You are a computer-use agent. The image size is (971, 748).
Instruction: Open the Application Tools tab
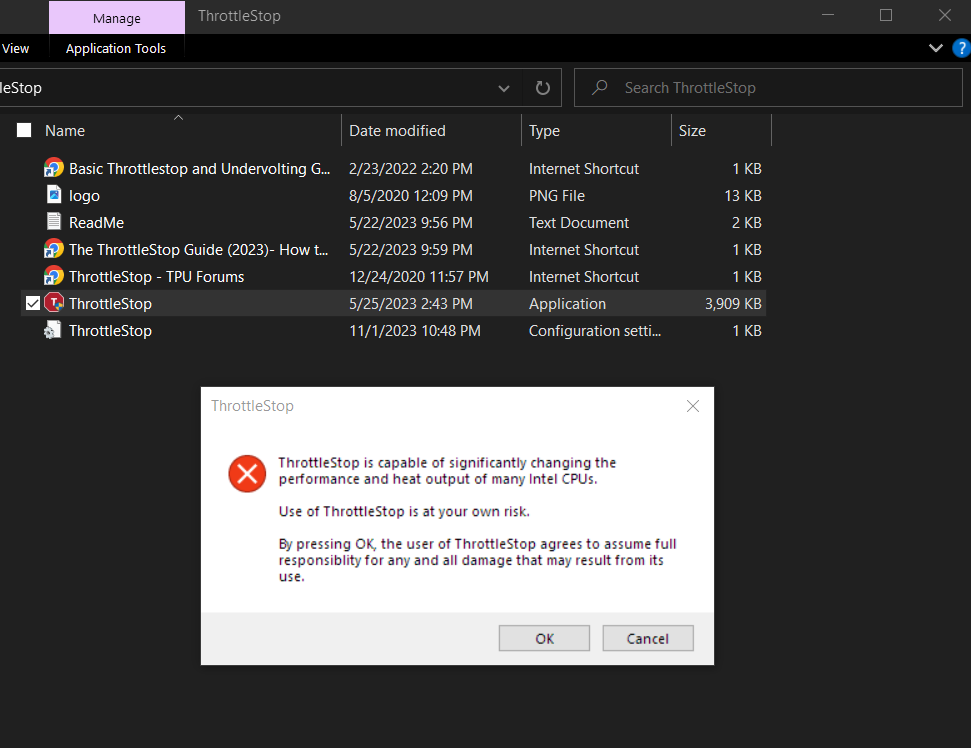tap(116, 48)
